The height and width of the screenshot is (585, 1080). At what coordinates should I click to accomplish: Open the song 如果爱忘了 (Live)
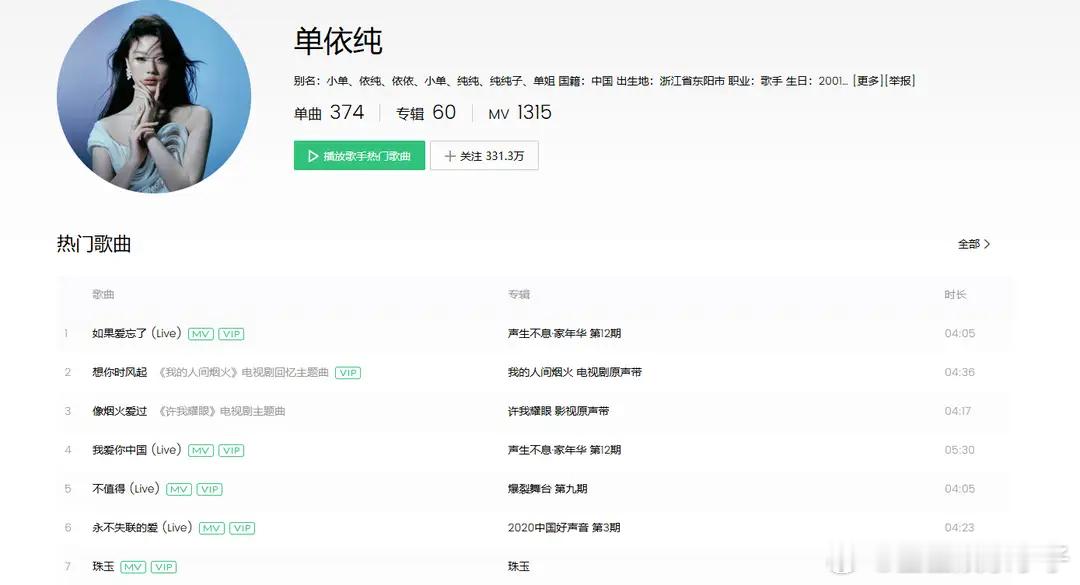coord(136,333)
